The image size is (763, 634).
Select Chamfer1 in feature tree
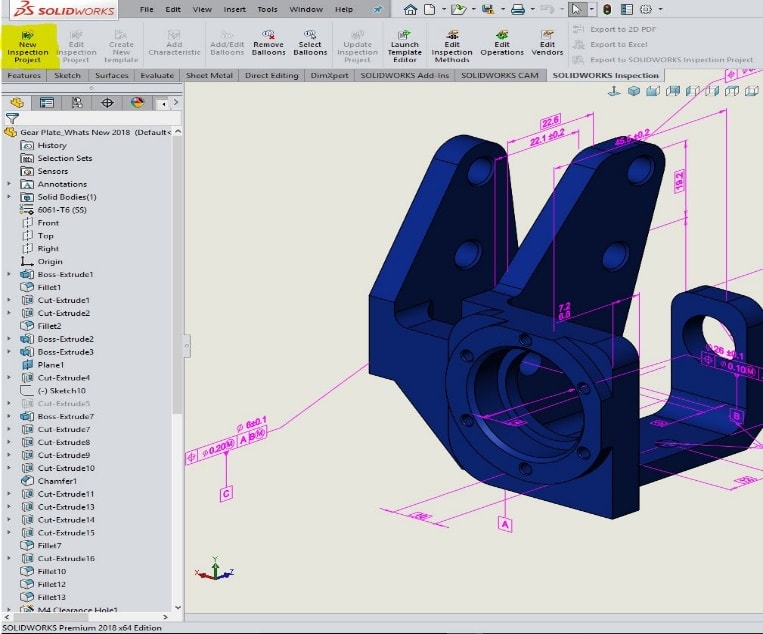pos(49,481)
